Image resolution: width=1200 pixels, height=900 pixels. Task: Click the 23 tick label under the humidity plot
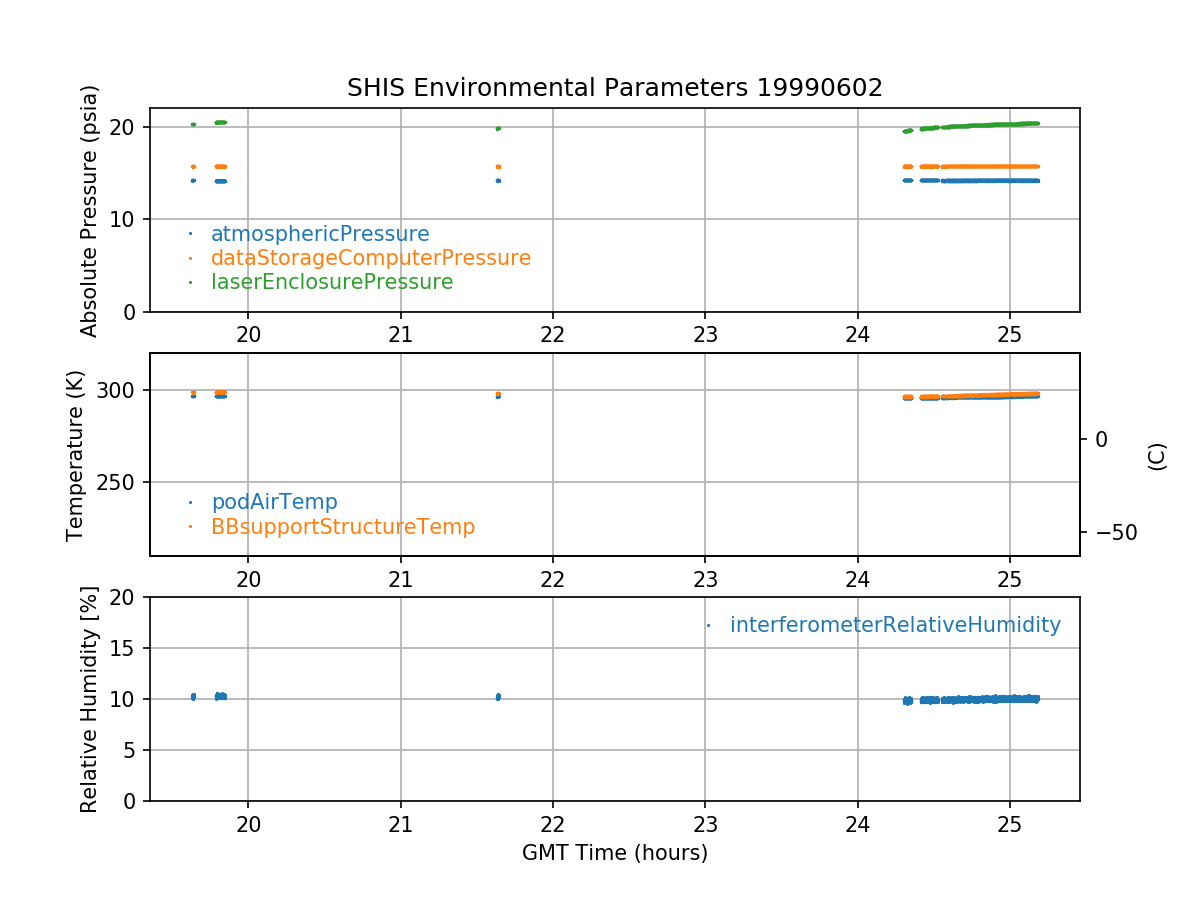coord(705,824)
